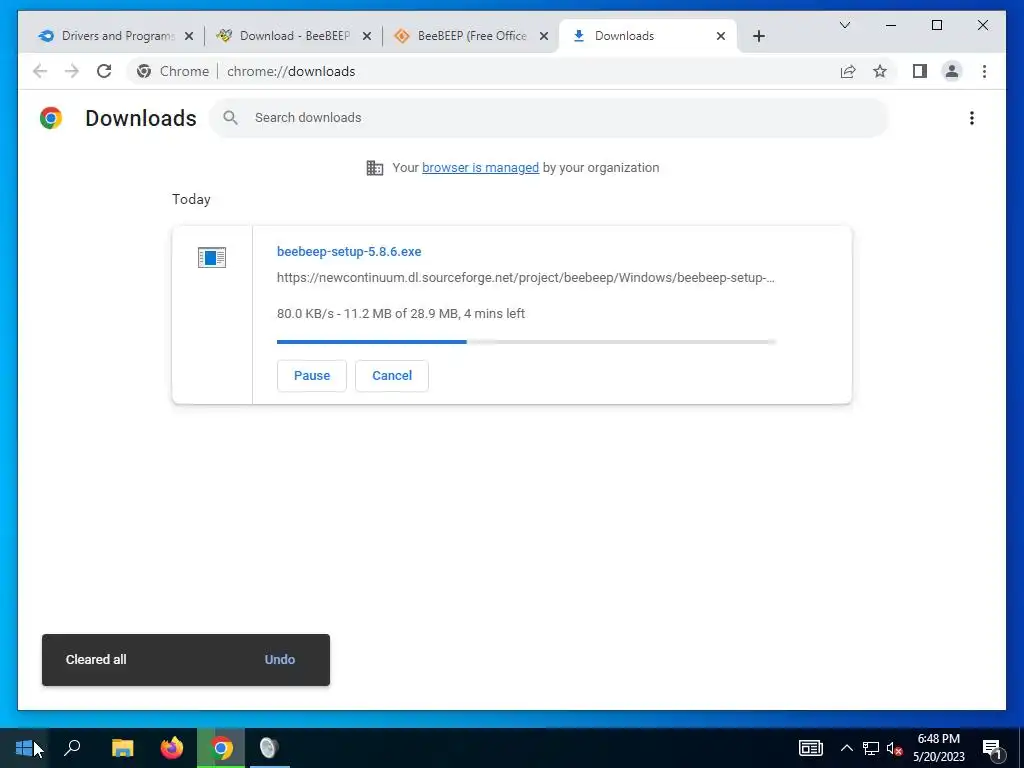Open taskbar search magnifier
Image resolution: width=1024 pixels, height=768 pixels.
tap(72, 748)
